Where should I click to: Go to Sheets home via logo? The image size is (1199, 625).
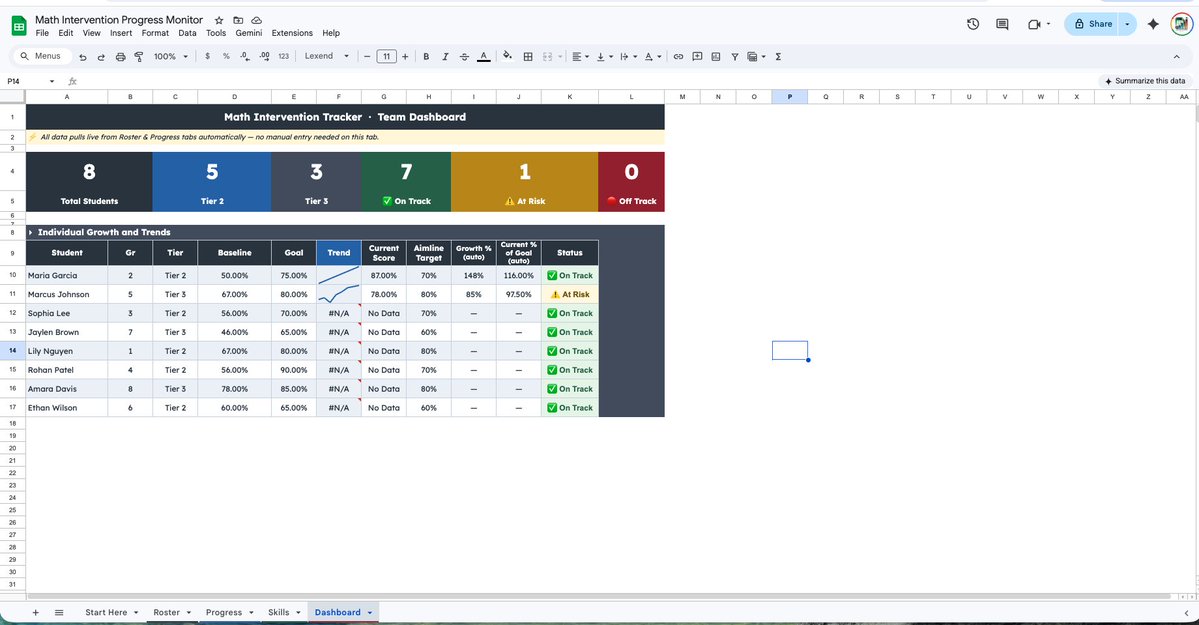pyautogui.click(x=19, y=26)
